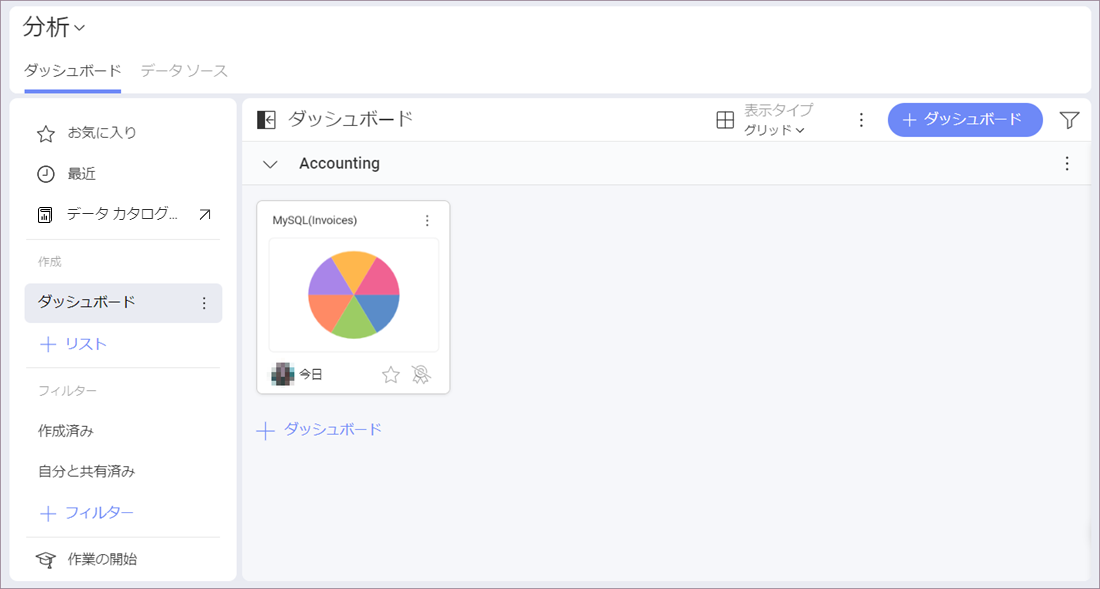Click the データ カタログ icon
This screenshot has width=1100, height=589.
(46, 215)
